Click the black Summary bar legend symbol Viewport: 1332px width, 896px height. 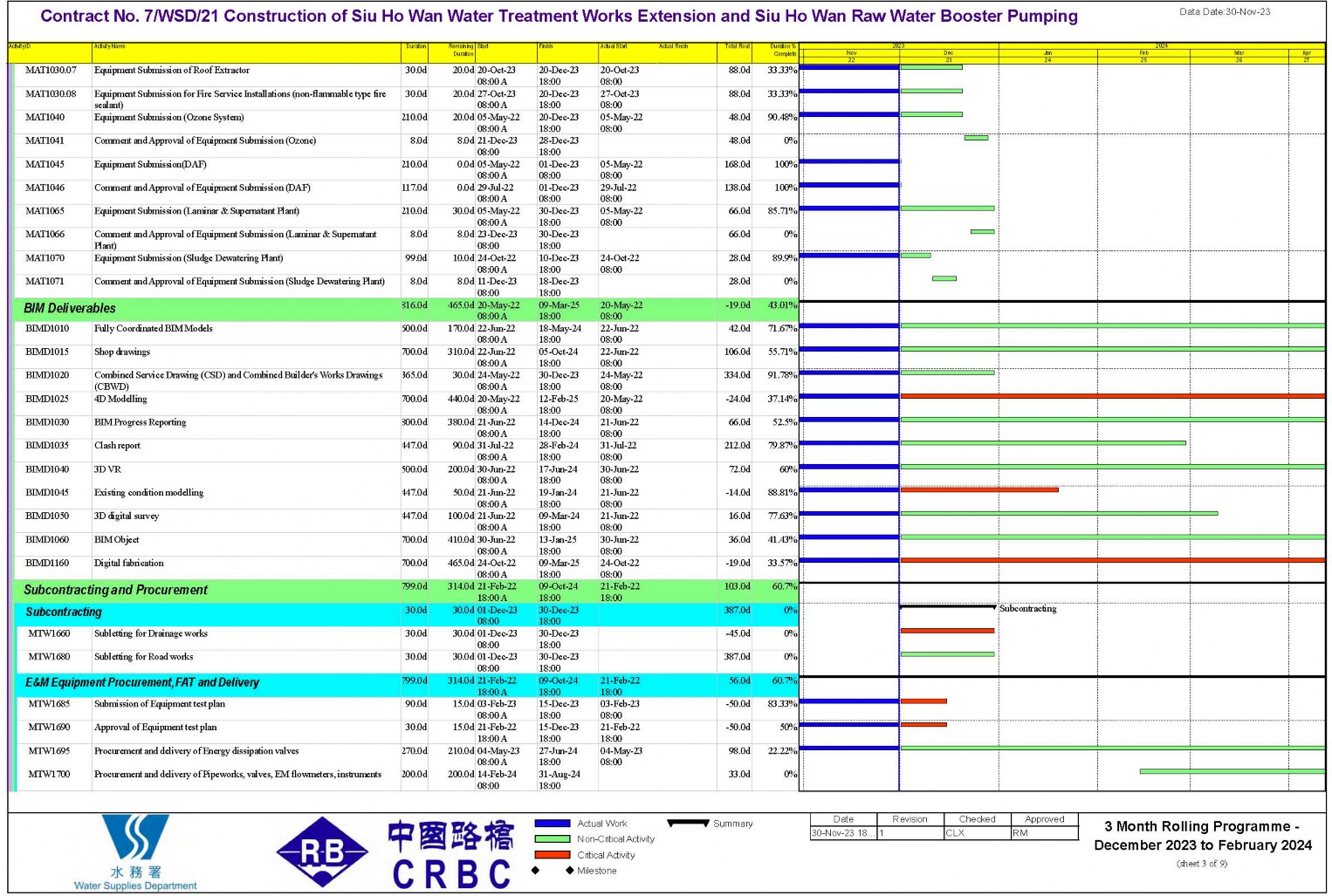pos(688,823)
